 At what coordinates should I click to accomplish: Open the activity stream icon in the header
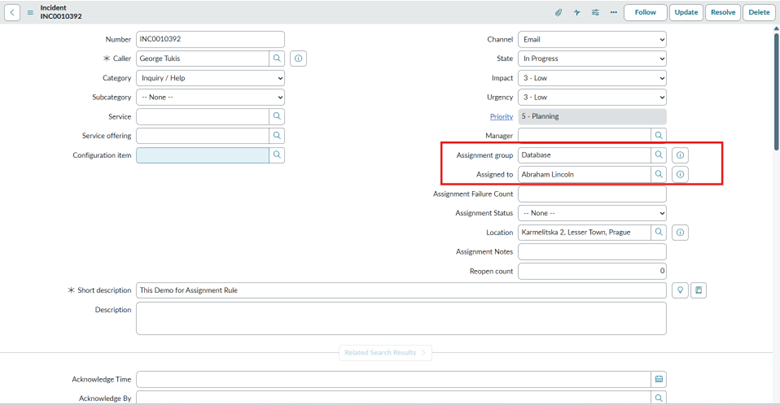click(x=577, y=12)
